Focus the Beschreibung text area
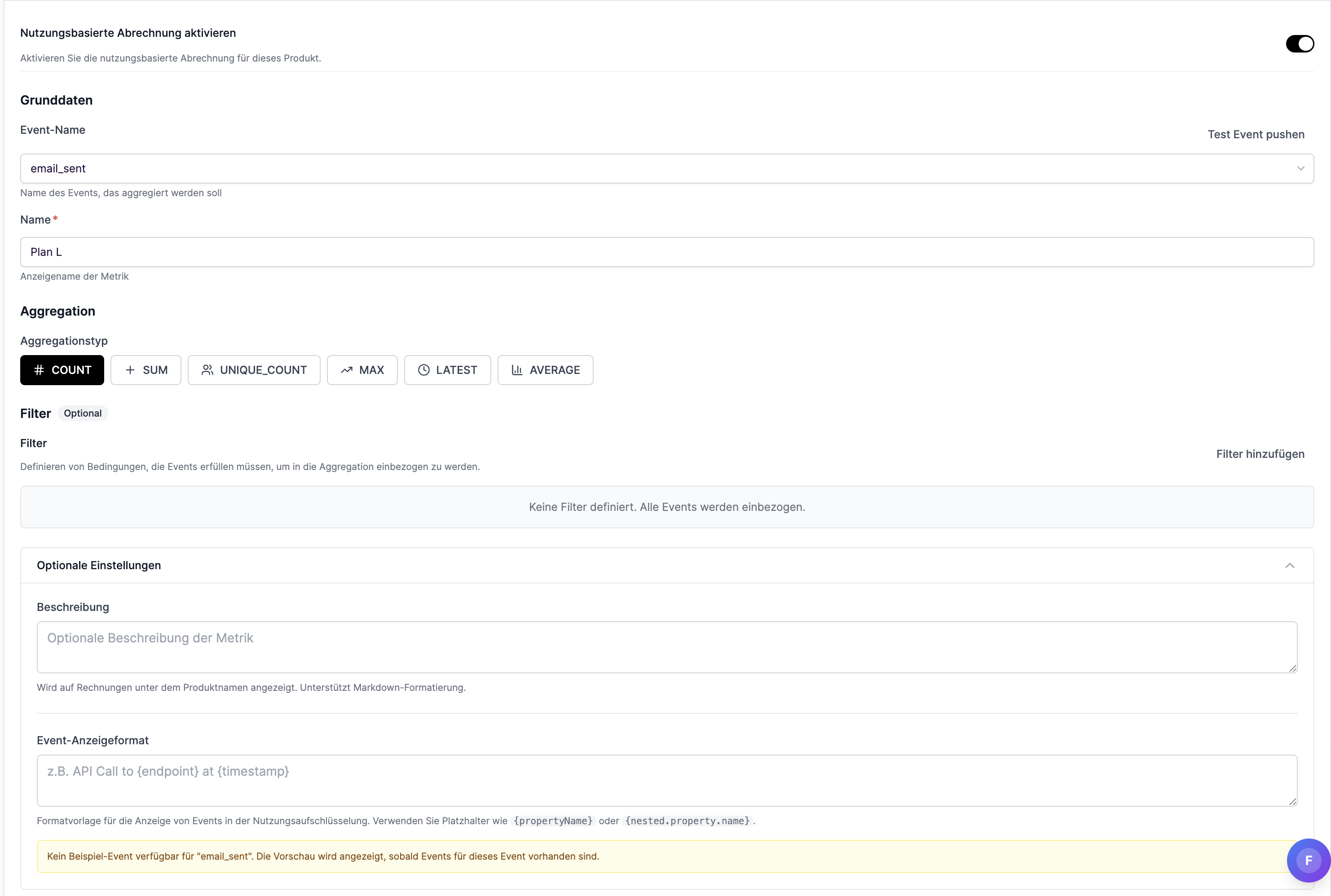 point(666,647)
